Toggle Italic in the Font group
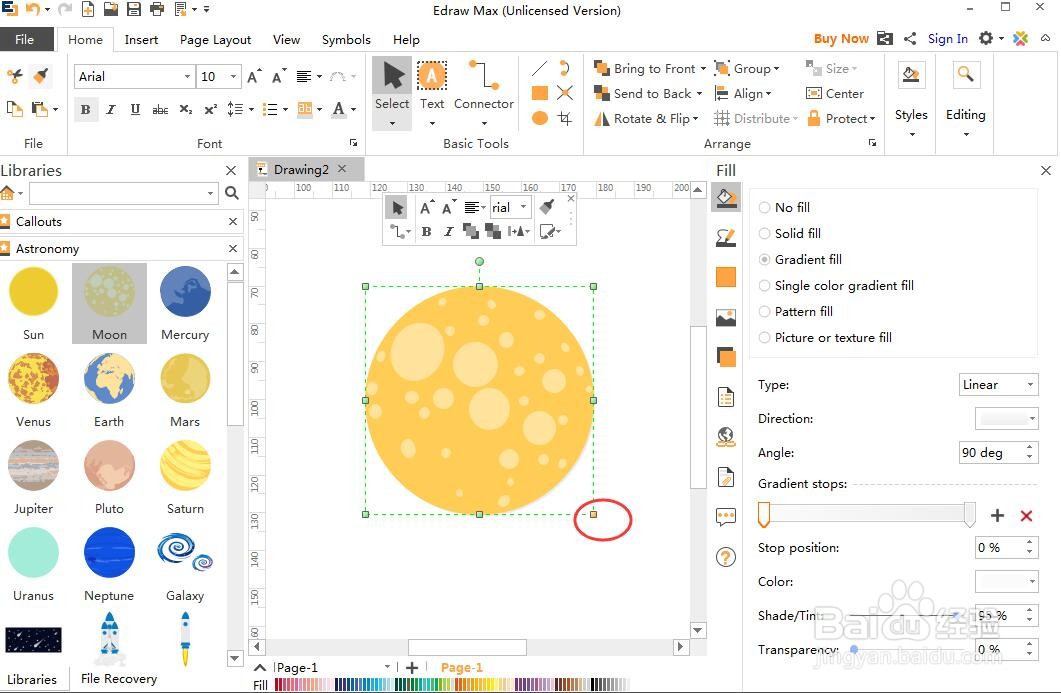Image resolution: width=1061 pixels, height=693 pixels. 111,109
